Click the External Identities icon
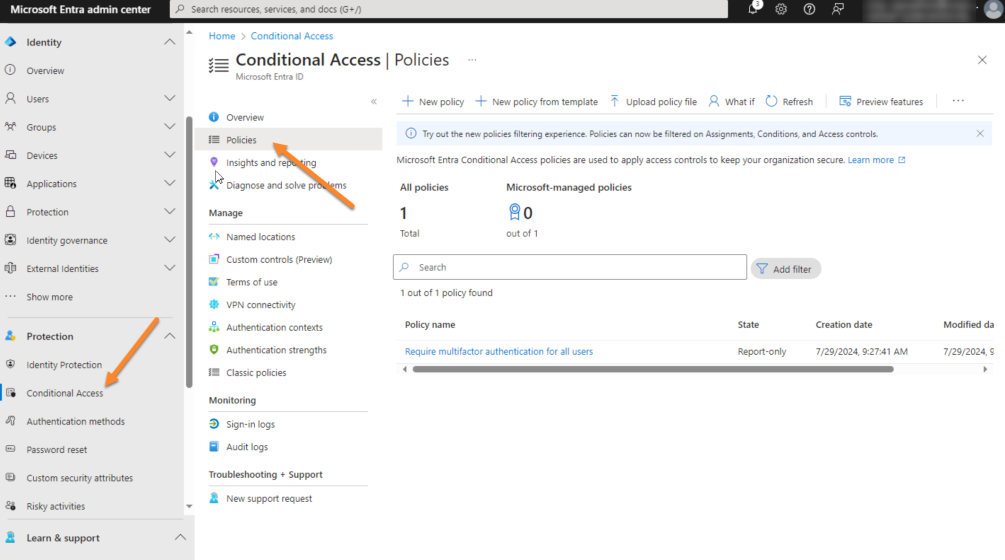The width and height of the screenshot is (1005, 560). tap(10, 268)
